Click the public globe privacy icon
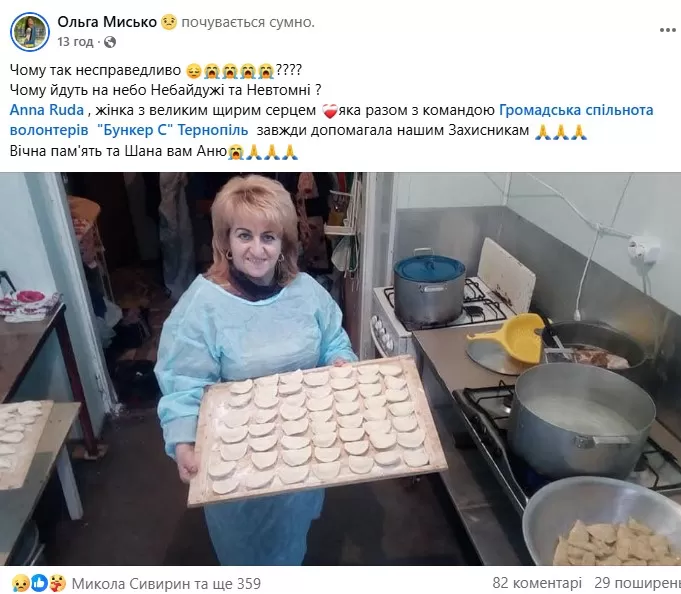Viewport: 681px width, 594px height. click(x=110, y=42)
